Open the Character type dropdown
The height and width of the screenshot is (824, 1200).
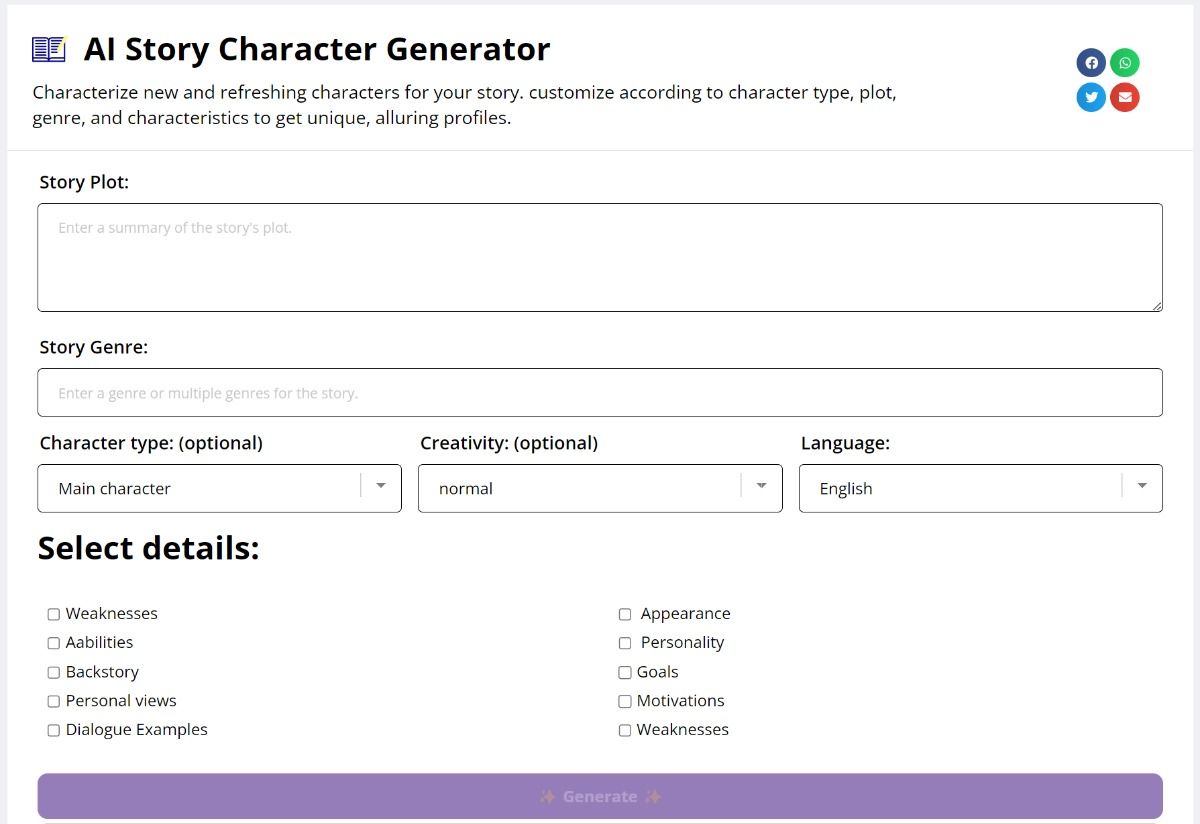click(380, 488)
